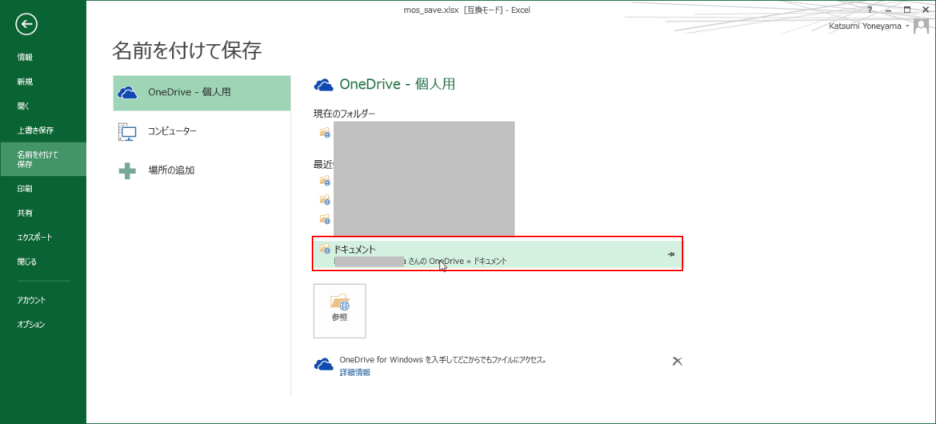Select the ドキュメント OneDrive folder
The height and width of the screenshot is (424, 936).
[497, 254]
